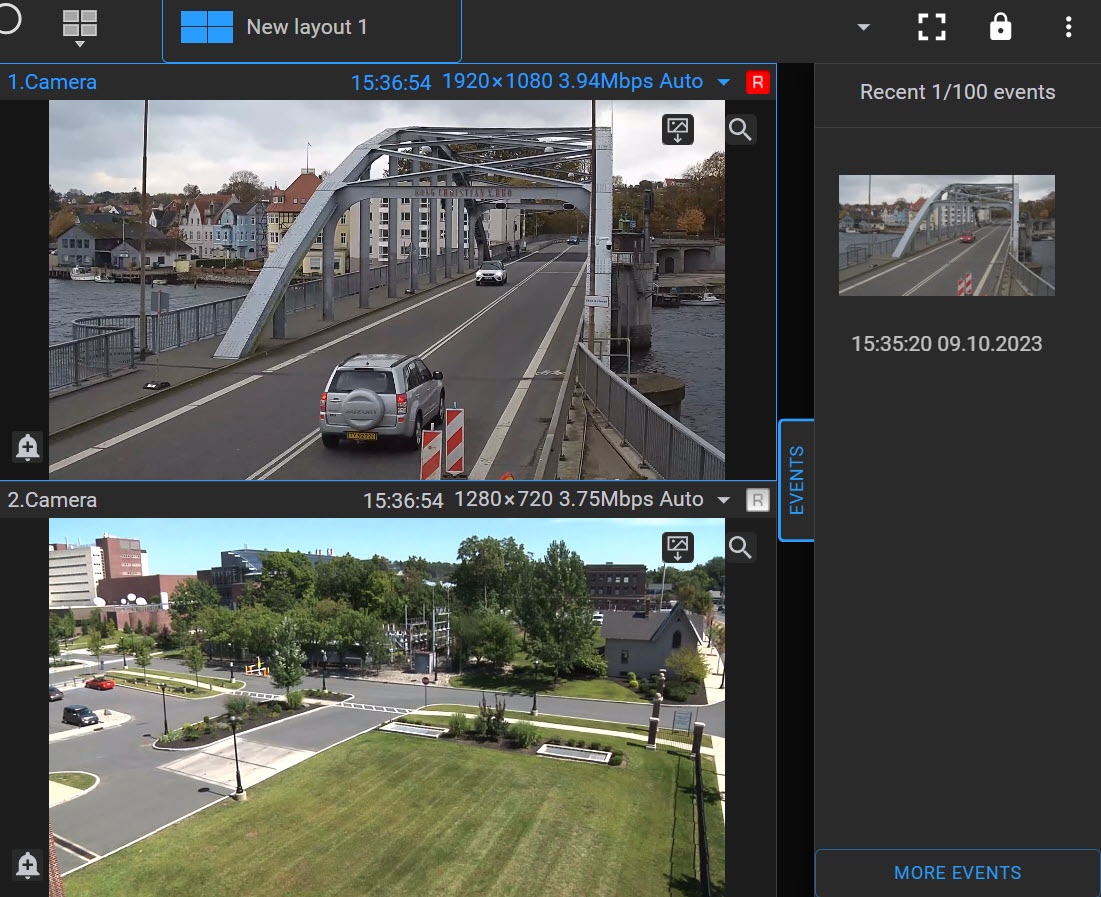The width and height of the screenshot is (1101, 897).
Task: Enter fullscreen mode
Action: click(932, 27)
